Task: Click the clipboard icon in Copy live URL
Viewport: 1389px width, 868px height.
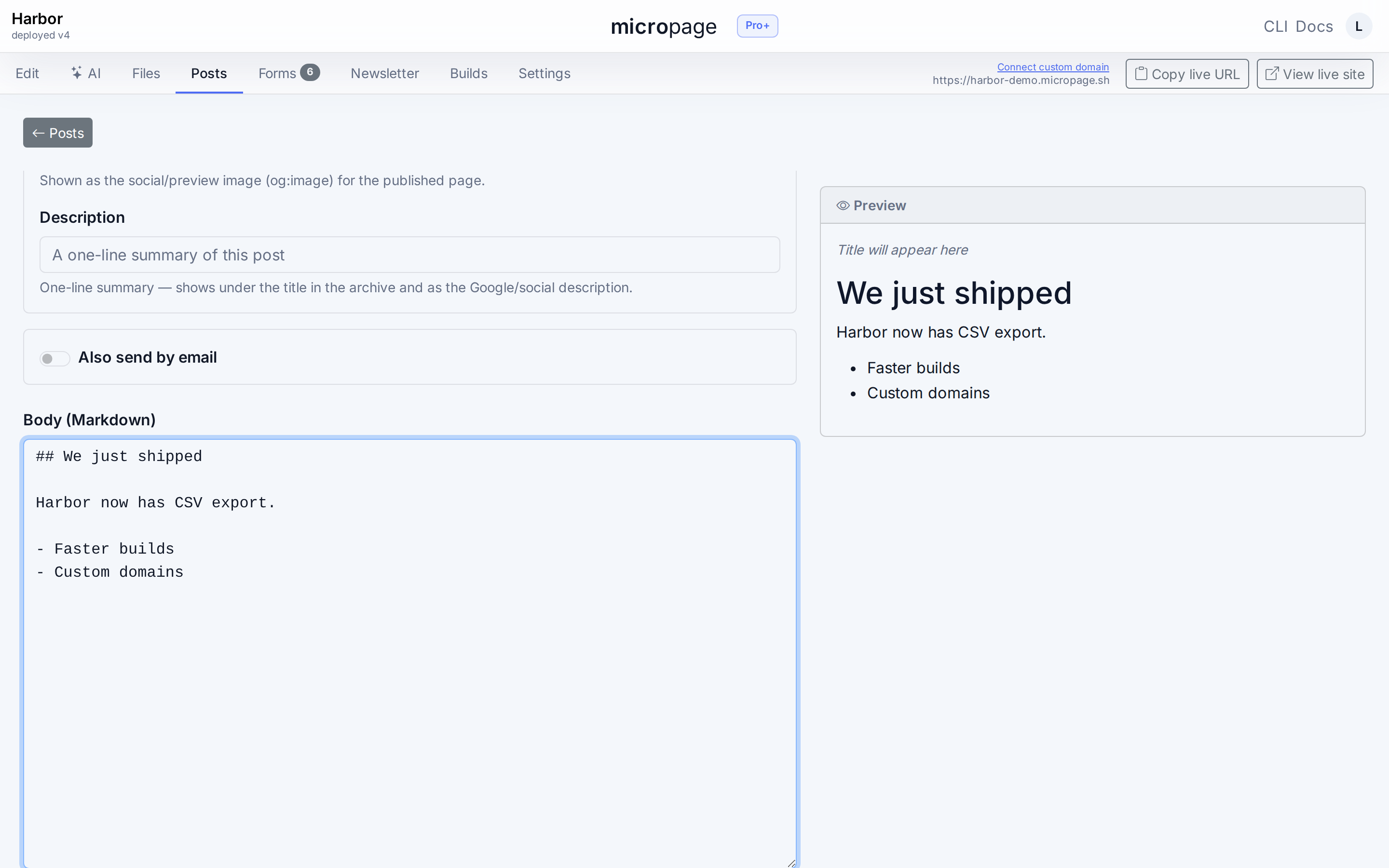Action: (1141, 73)
